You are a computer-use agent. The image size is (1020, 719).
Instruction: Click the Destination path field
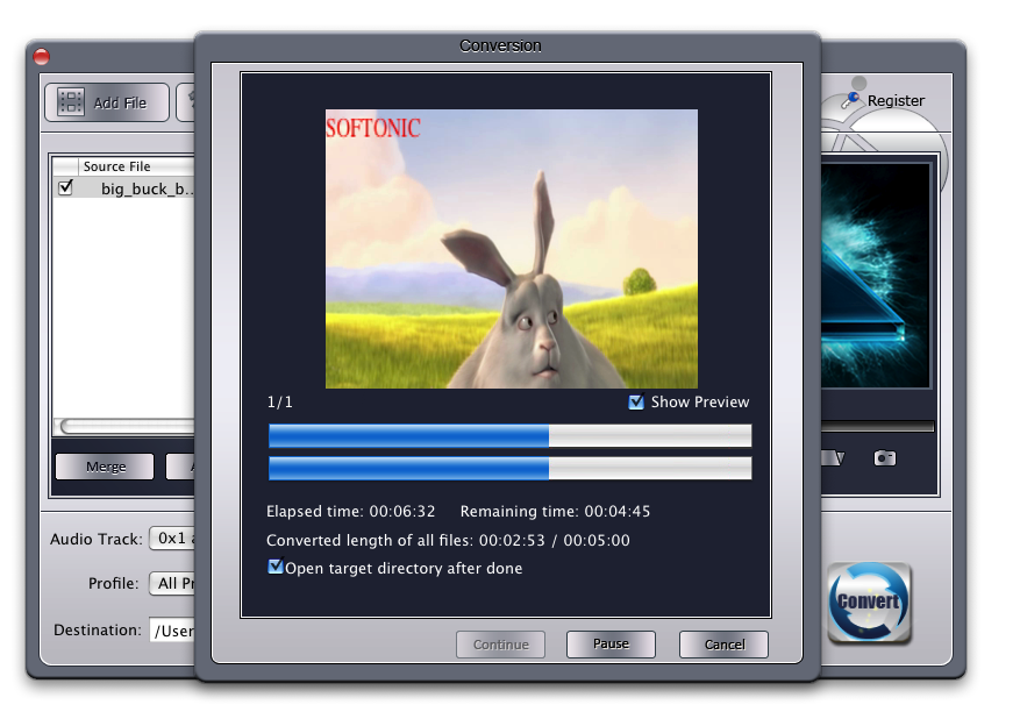click(172, 630)
